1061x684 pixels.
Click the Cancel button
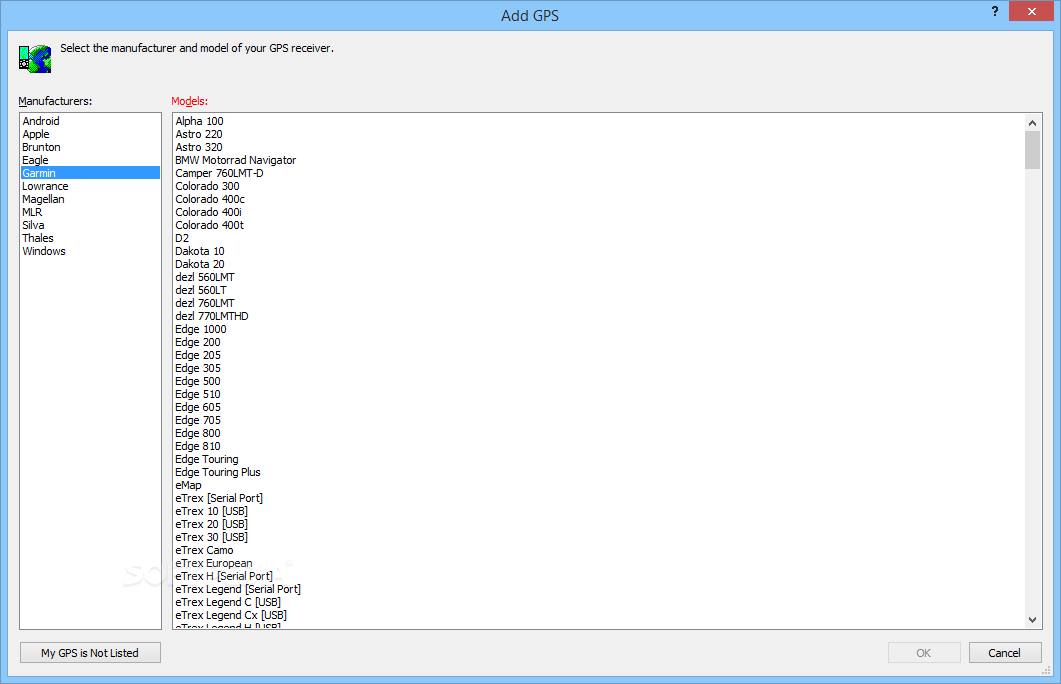tap(1004, 653)
